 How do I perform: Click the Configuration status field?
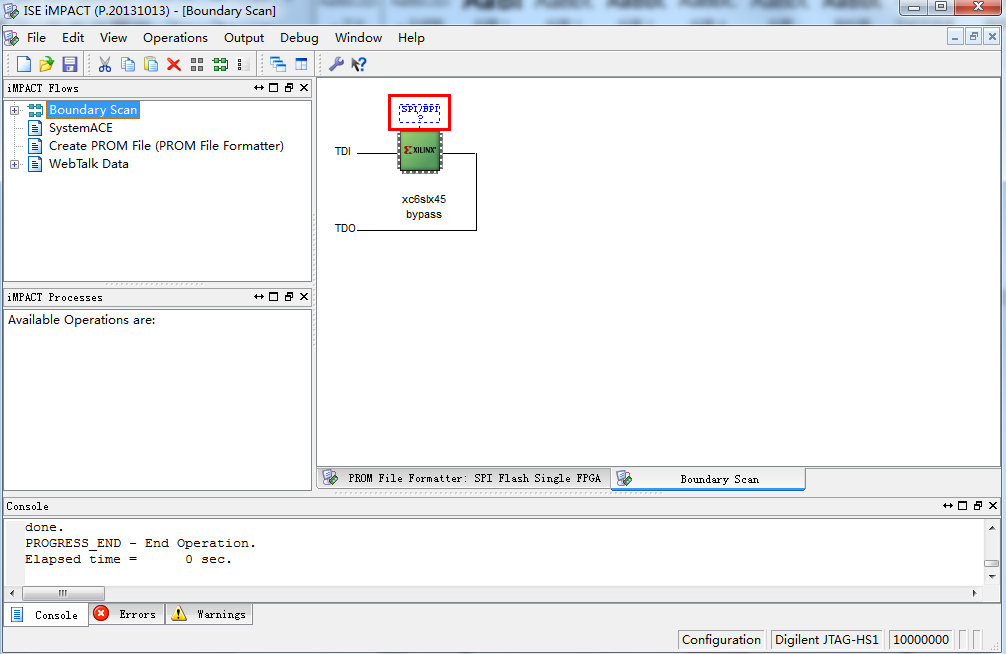coord(721,639)
